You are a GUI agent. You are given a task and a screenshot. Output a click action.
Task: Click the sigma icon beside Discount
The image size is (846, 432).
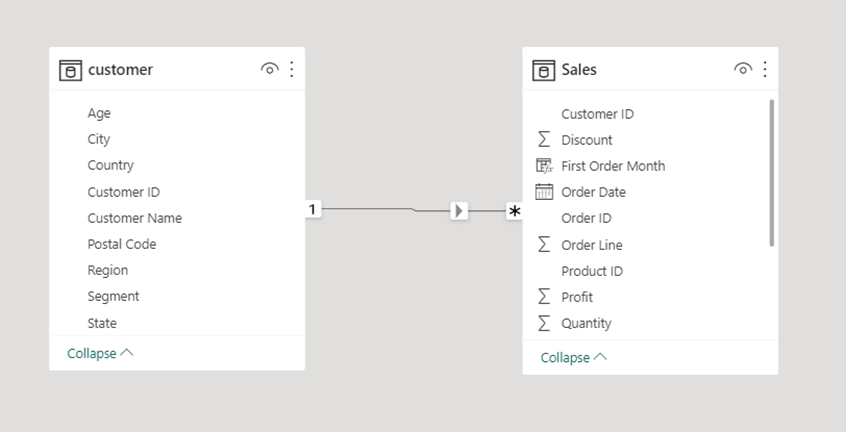tap(544, 140)
